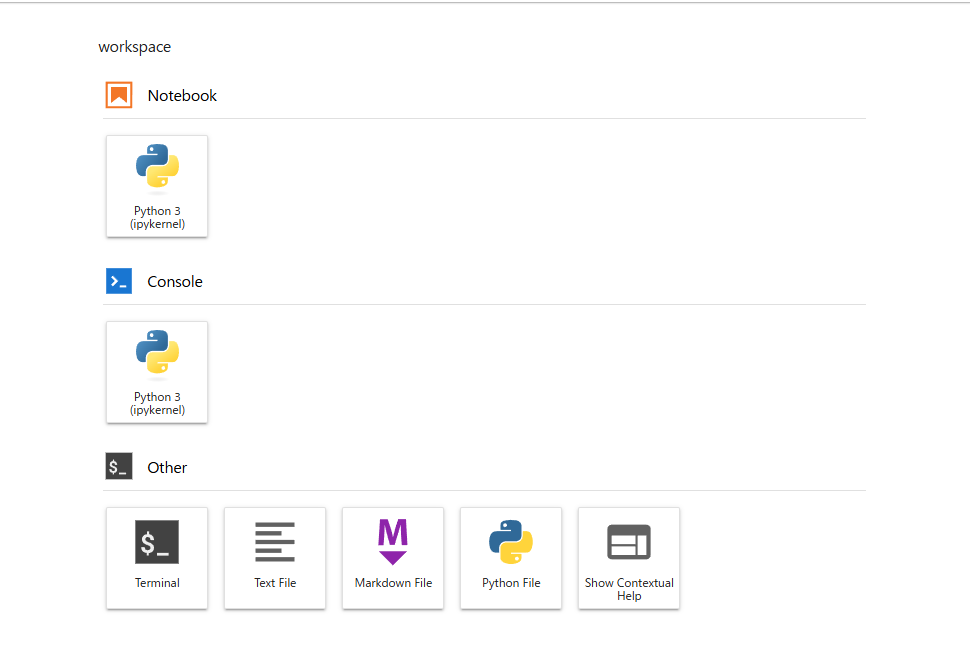Click the orange Notebook section bookmark icon

pos(119,96)
